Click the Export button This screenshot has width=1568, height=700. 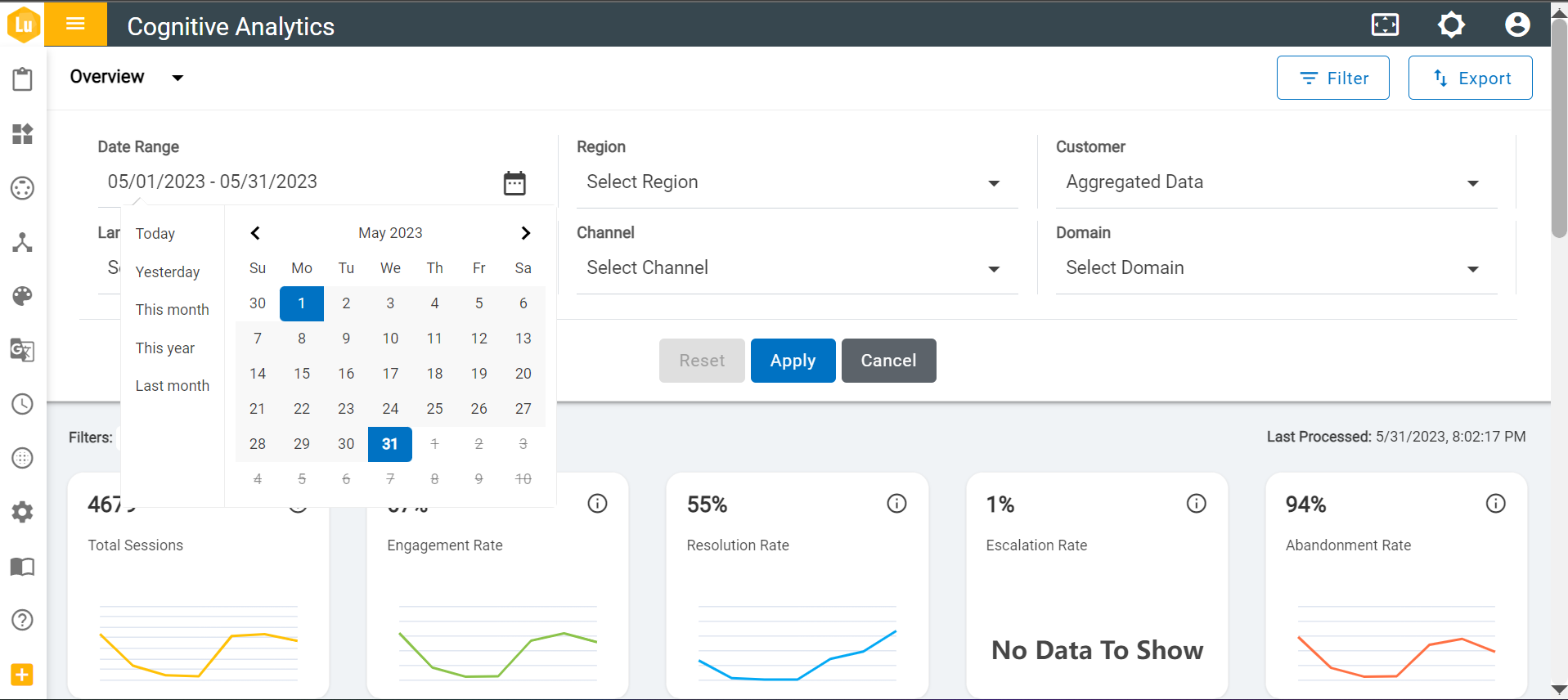[1470, 79]
